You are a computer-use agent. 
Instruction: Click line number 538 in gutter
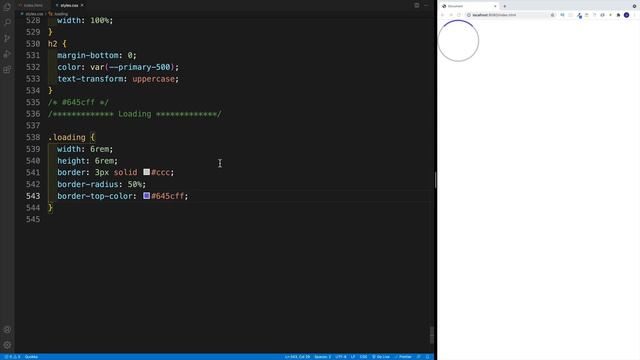(x=33, y=137)
